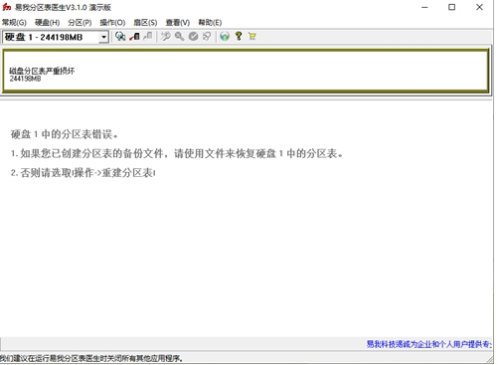The image size is (500, 365).
Task: Click the shopping cart purchase icon
Action: 252,36
